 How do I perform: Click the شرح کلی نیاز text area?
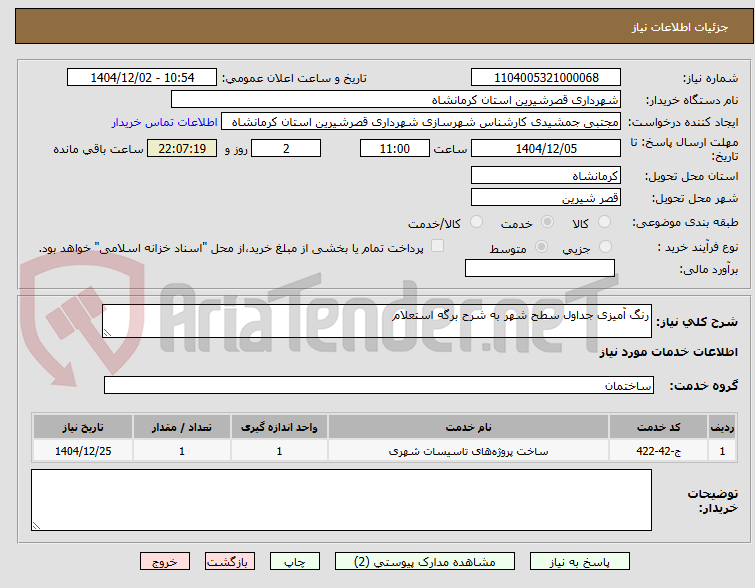(377, 321)
